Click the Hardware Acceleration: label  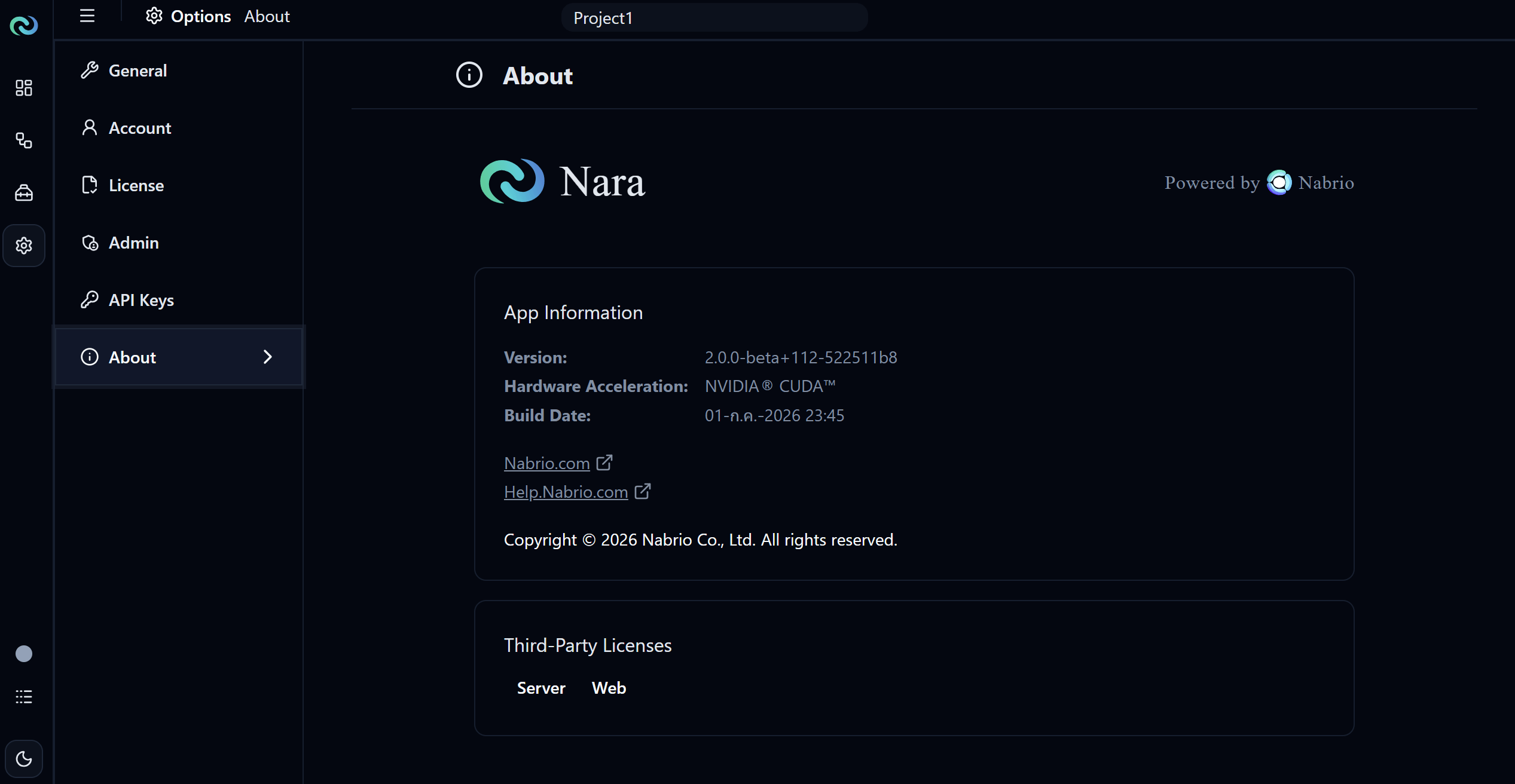[x=596, y=387]
